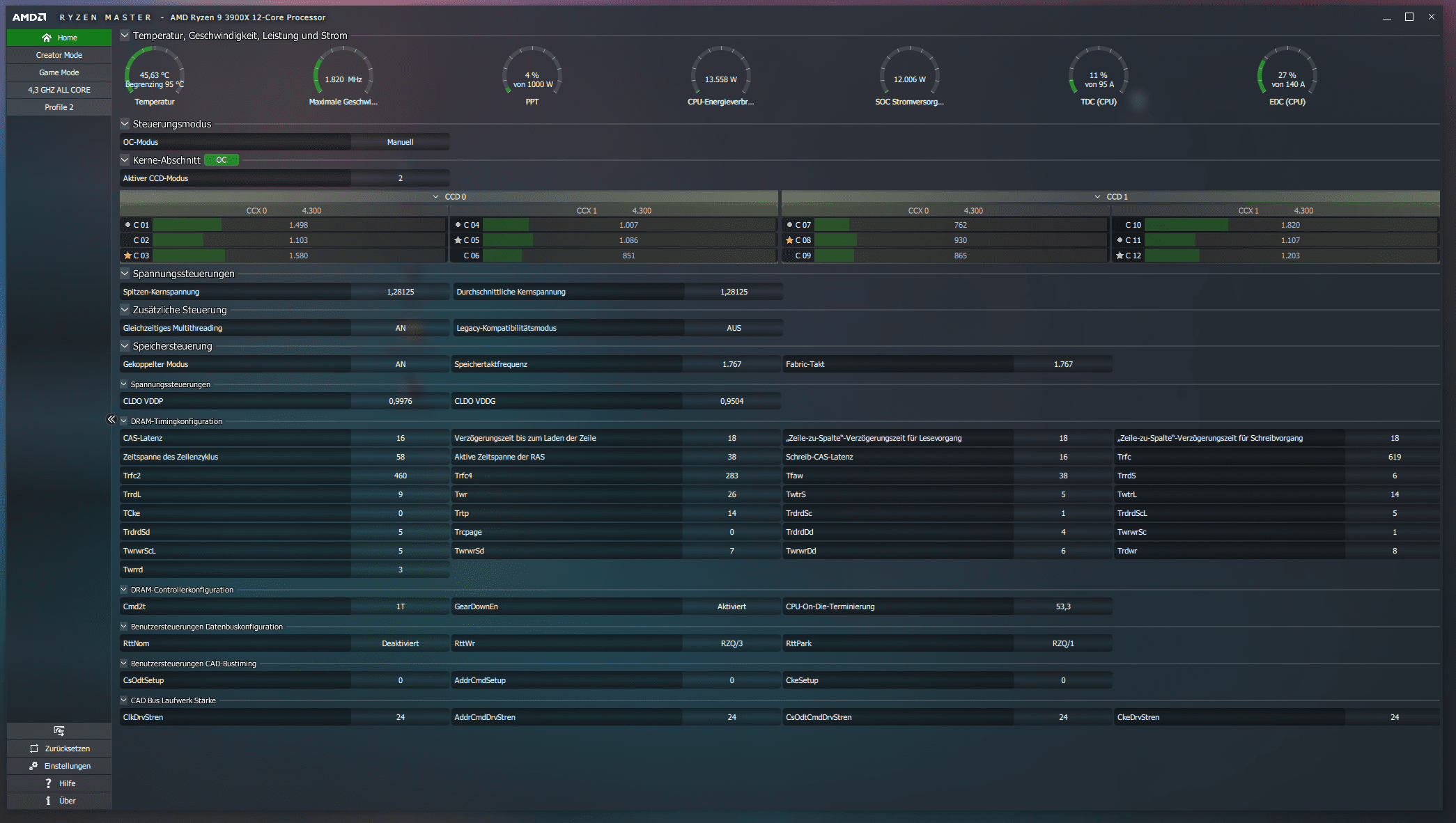Click the dot marker on core C 11
This screenshot has width=1456, height=823.
tap(1120, 240)
